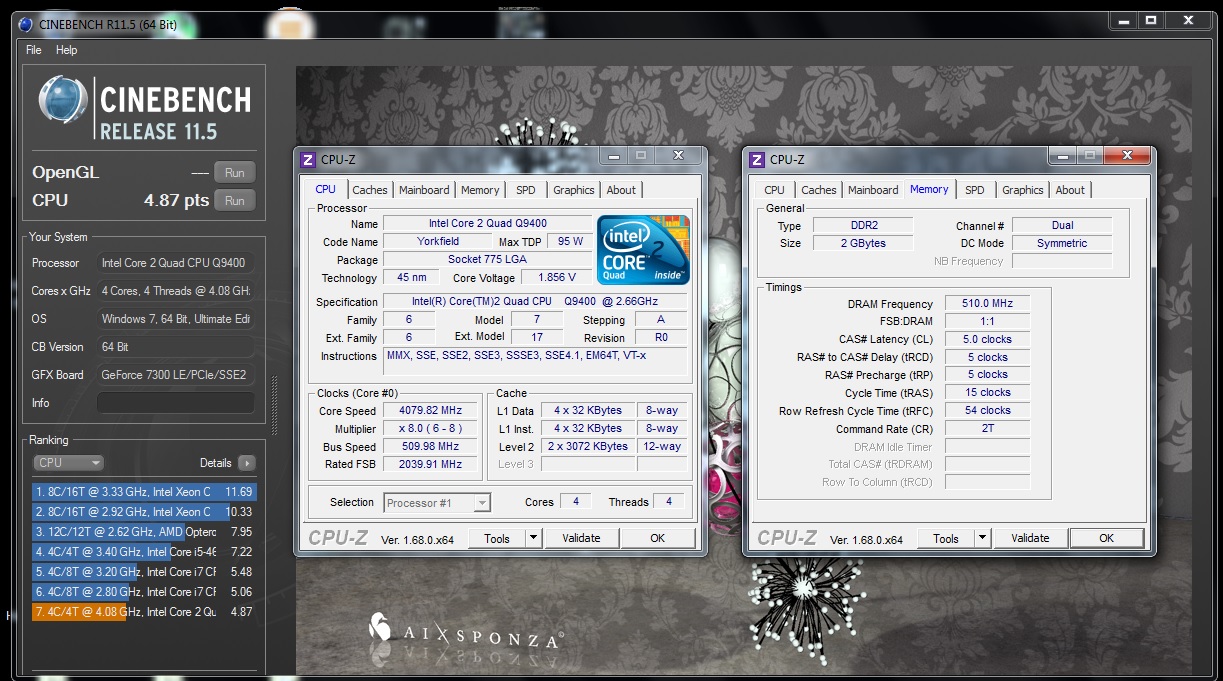Click the Rated FSB value 2039.91 MHz
Screen dimensions: 1223x681
pyautogui.click(x=432, y=465)
